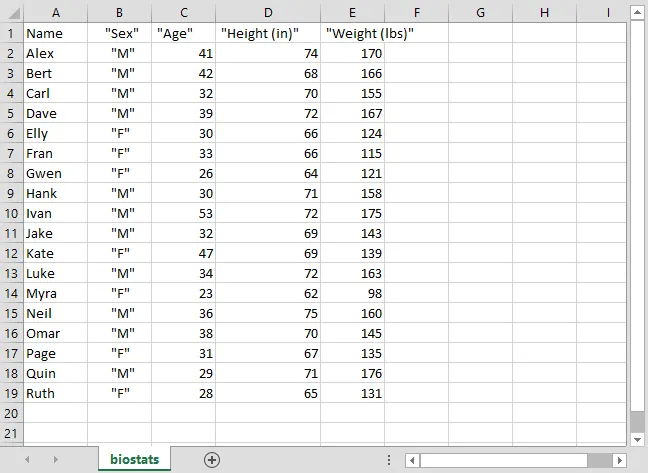Viewport: 648px width, 473px height.
Task: Select Gwen's height cell showing 64
Action: (x=268, y=173)
